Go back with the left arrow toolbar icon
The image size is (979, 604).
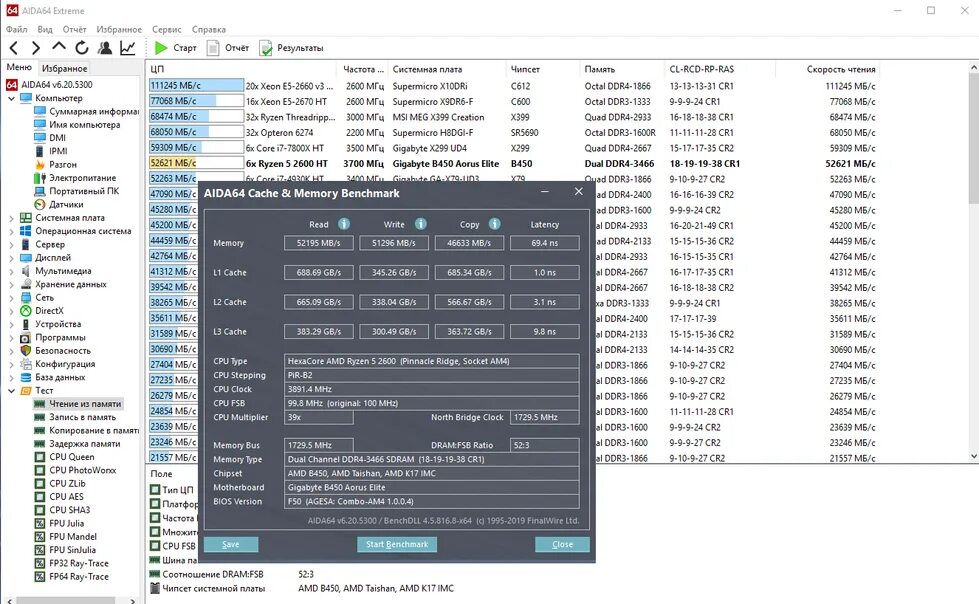pyautogui.click(x=14, y=47)
